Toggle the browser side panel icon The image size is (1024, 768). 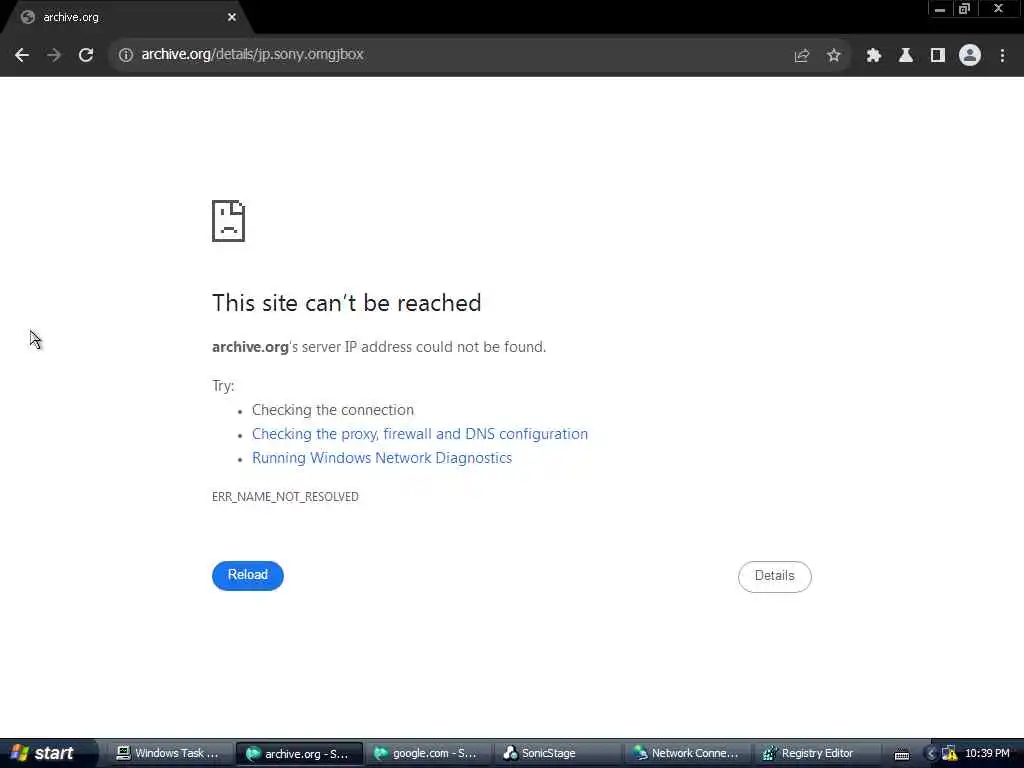click(x=938, y=56)
